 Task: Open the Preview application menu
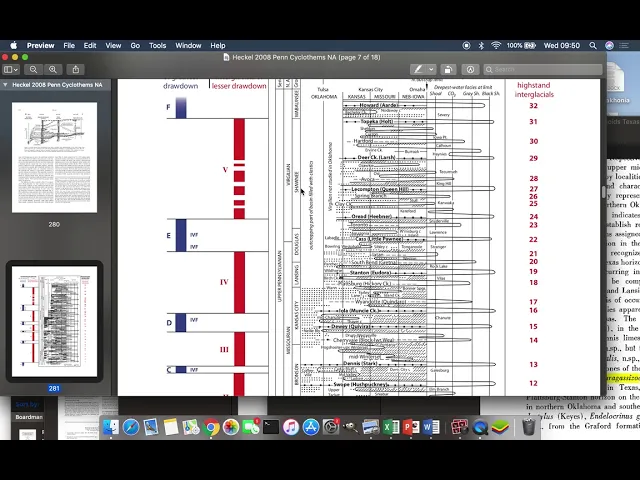(40, 45)
